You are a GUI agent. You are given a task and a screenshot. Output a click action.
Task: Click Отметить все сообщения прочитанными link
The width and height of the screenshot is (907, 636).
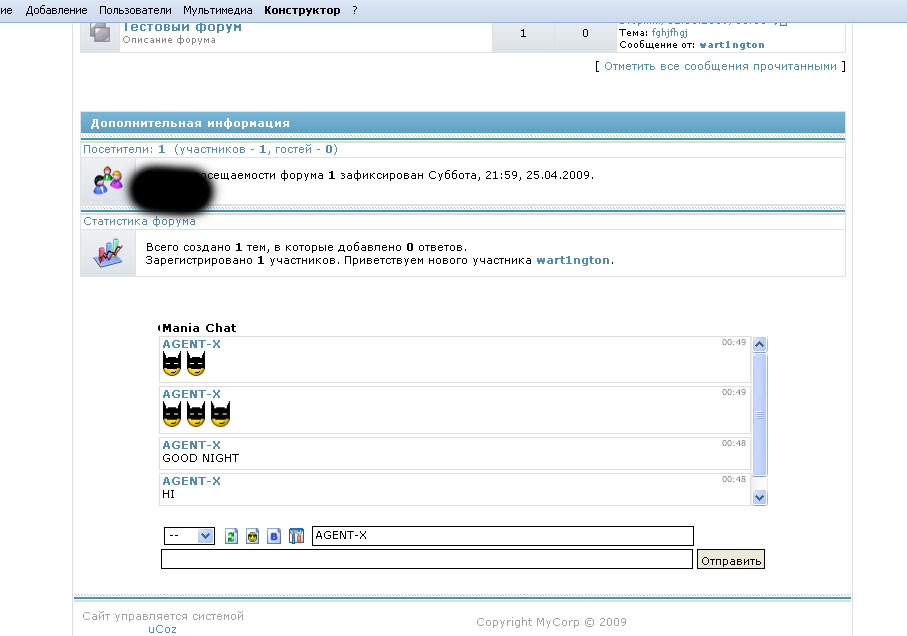720,66
